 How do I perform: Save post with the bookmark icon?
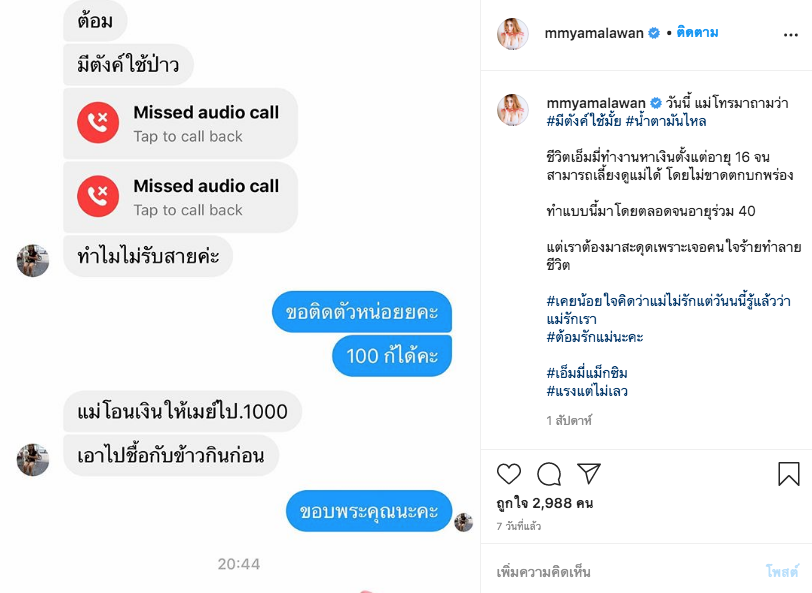pyautogui.click(x=789, y=473)
